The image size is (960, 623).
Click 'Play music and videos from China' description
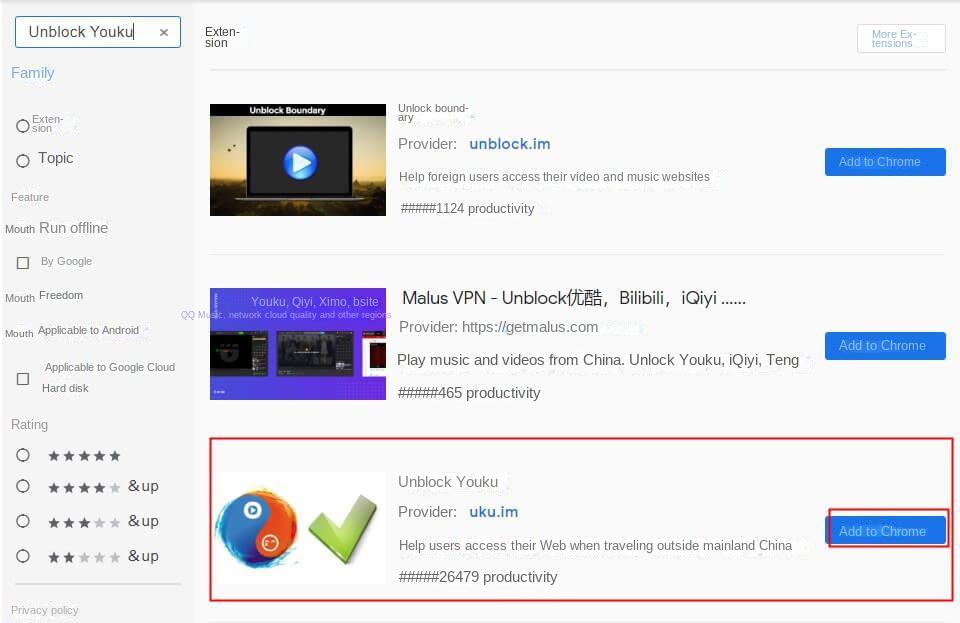598,360
